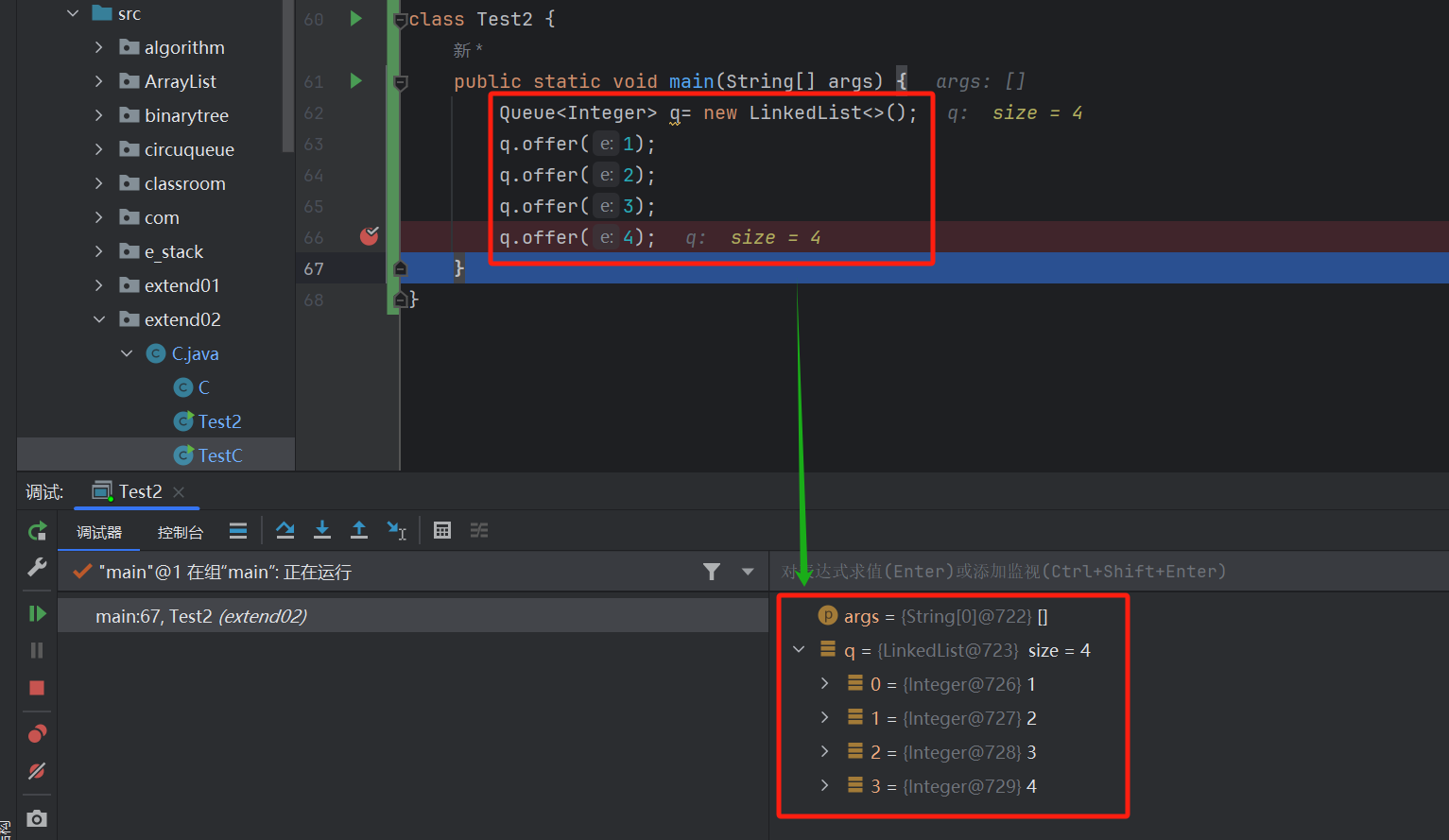1449x840 pixels.
Task: Collapse the C.java file node
Action: (x=127, y=353)
